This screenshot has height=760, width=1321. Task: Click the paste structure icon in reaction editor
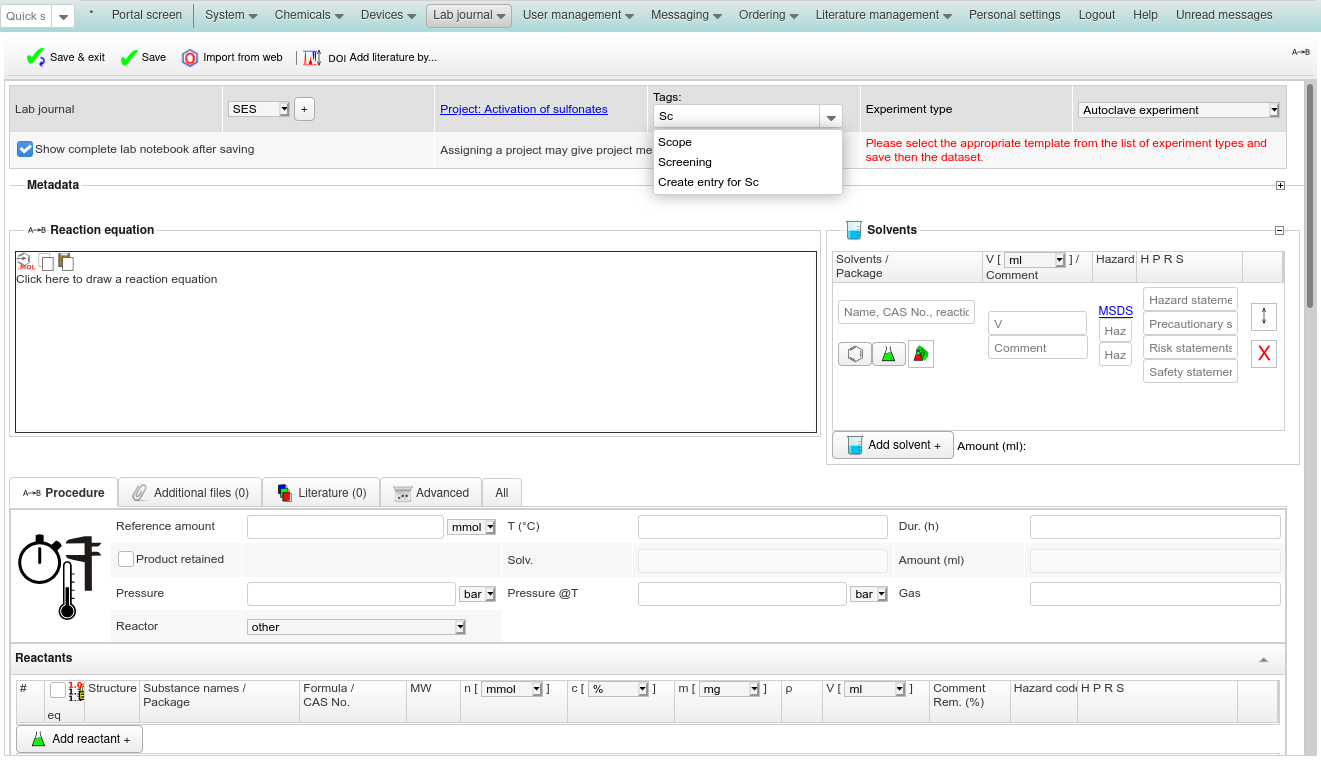[66, 262]
